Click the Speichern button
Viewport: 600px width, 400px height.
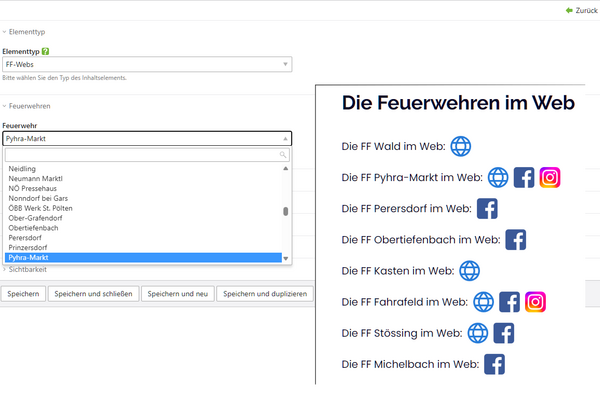point(23,294)
